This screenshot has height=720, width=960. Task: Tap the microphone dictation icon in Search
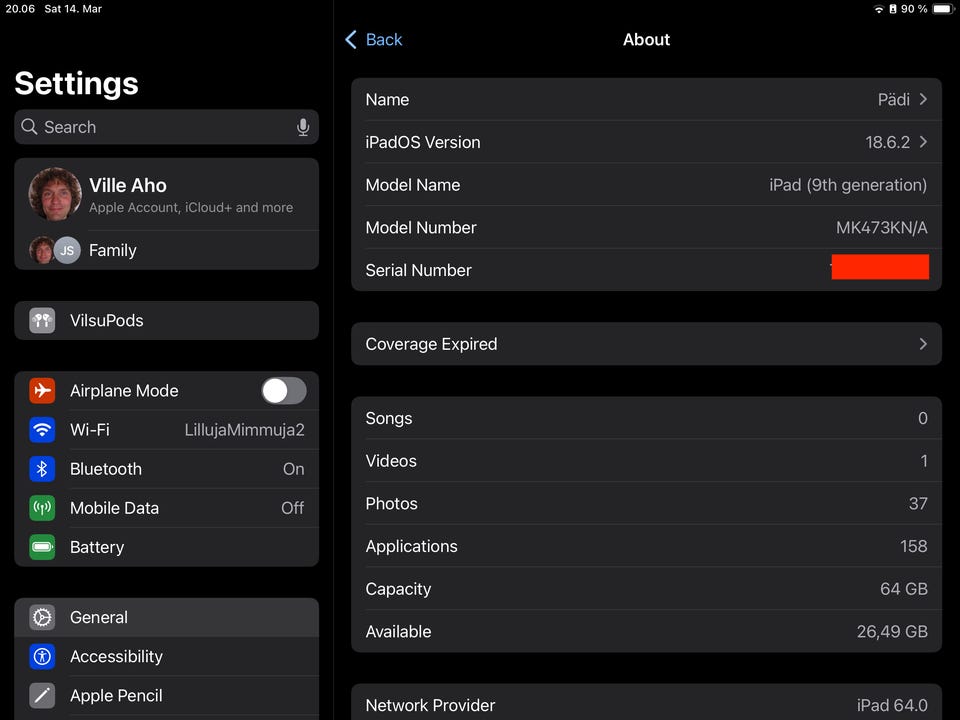click(x=303, y=127)
